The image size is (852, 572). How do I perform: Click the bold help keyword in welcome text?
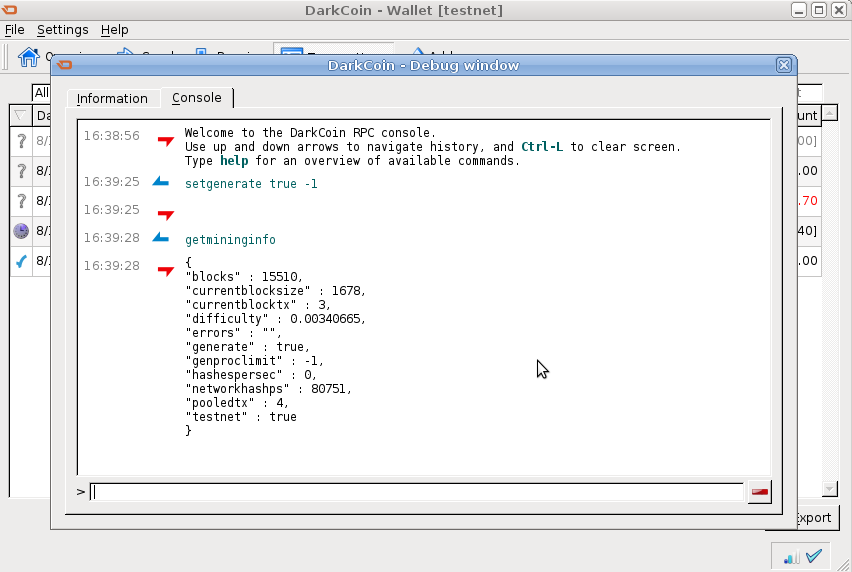coord(234,161)
